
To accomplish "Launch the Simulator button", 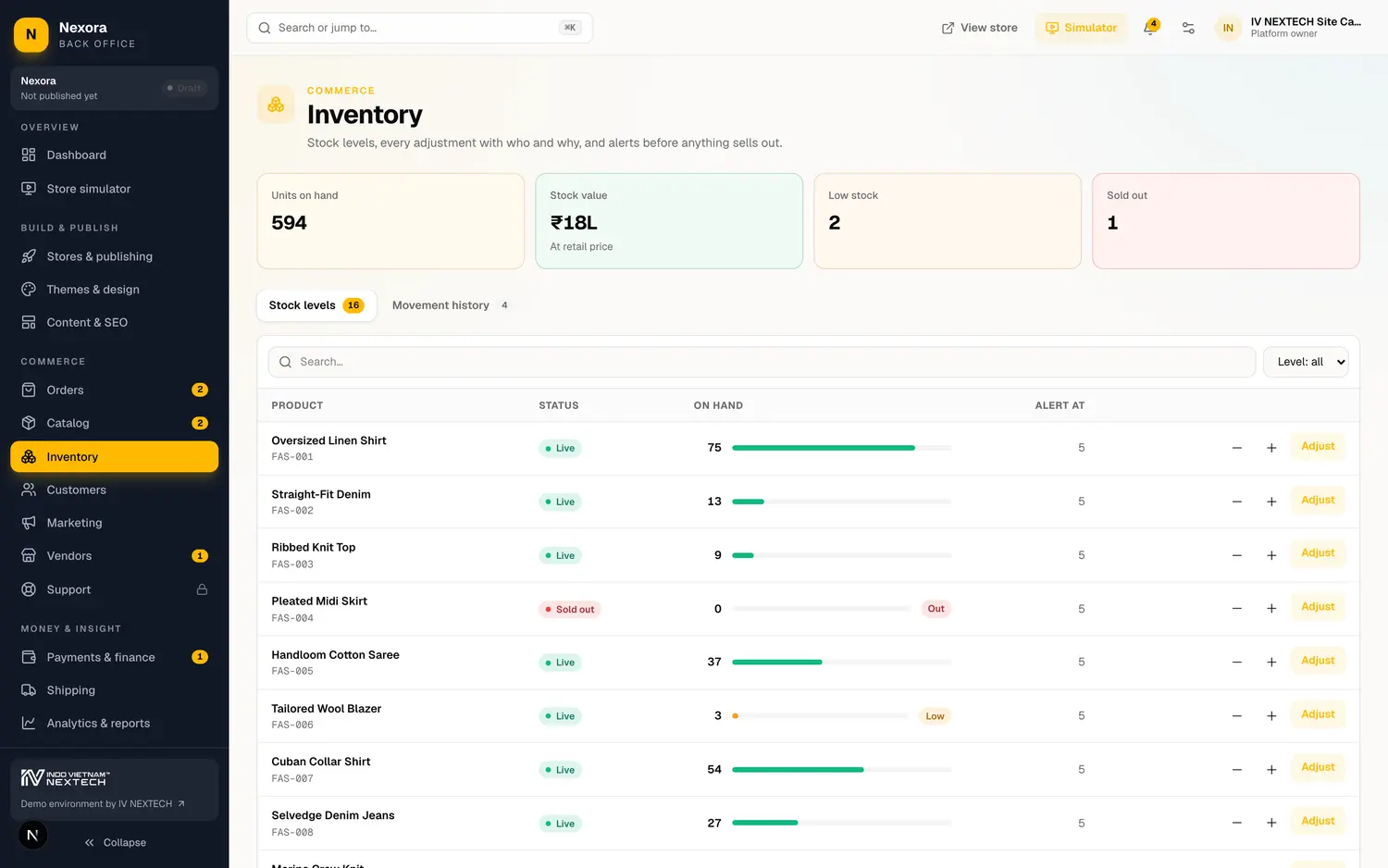I will (x=1081, y=28).
